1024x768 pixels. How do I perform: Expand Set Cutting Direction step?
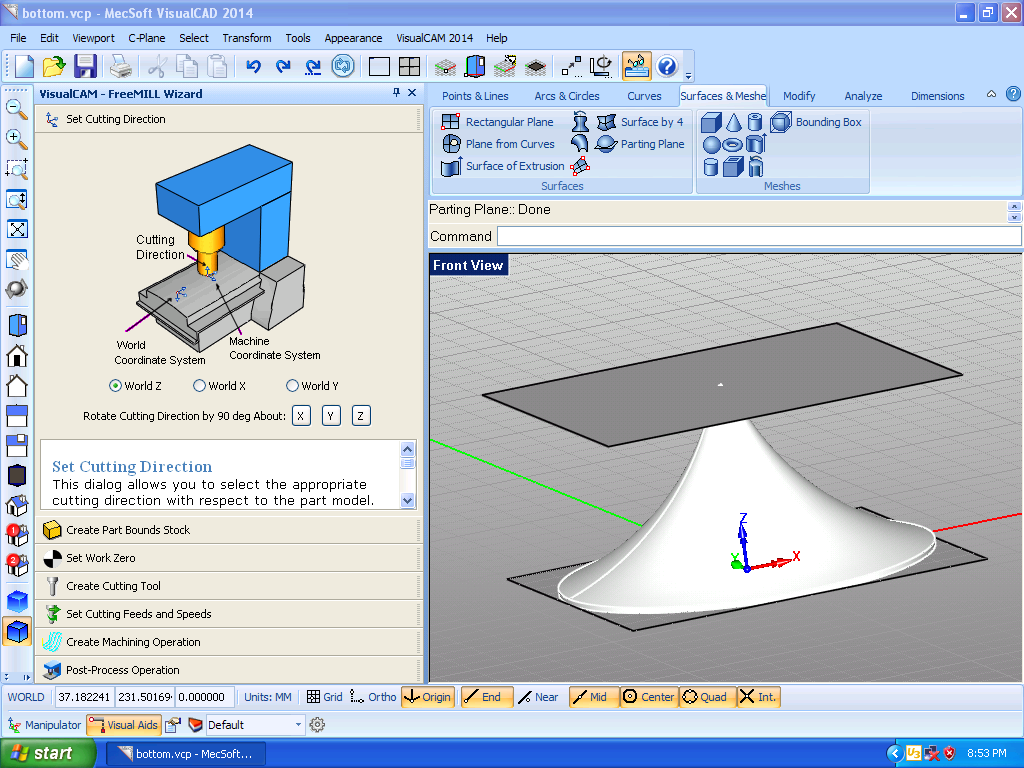coord(229,119)
